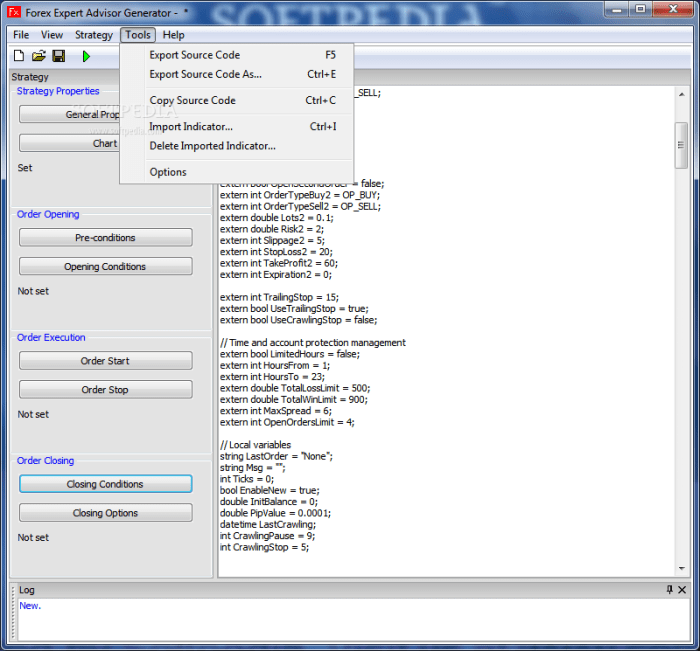Click the line 'extern double TotalWinLimit = 900;'
The height and width of the screenshot is (651, 700).
(294, 400)
